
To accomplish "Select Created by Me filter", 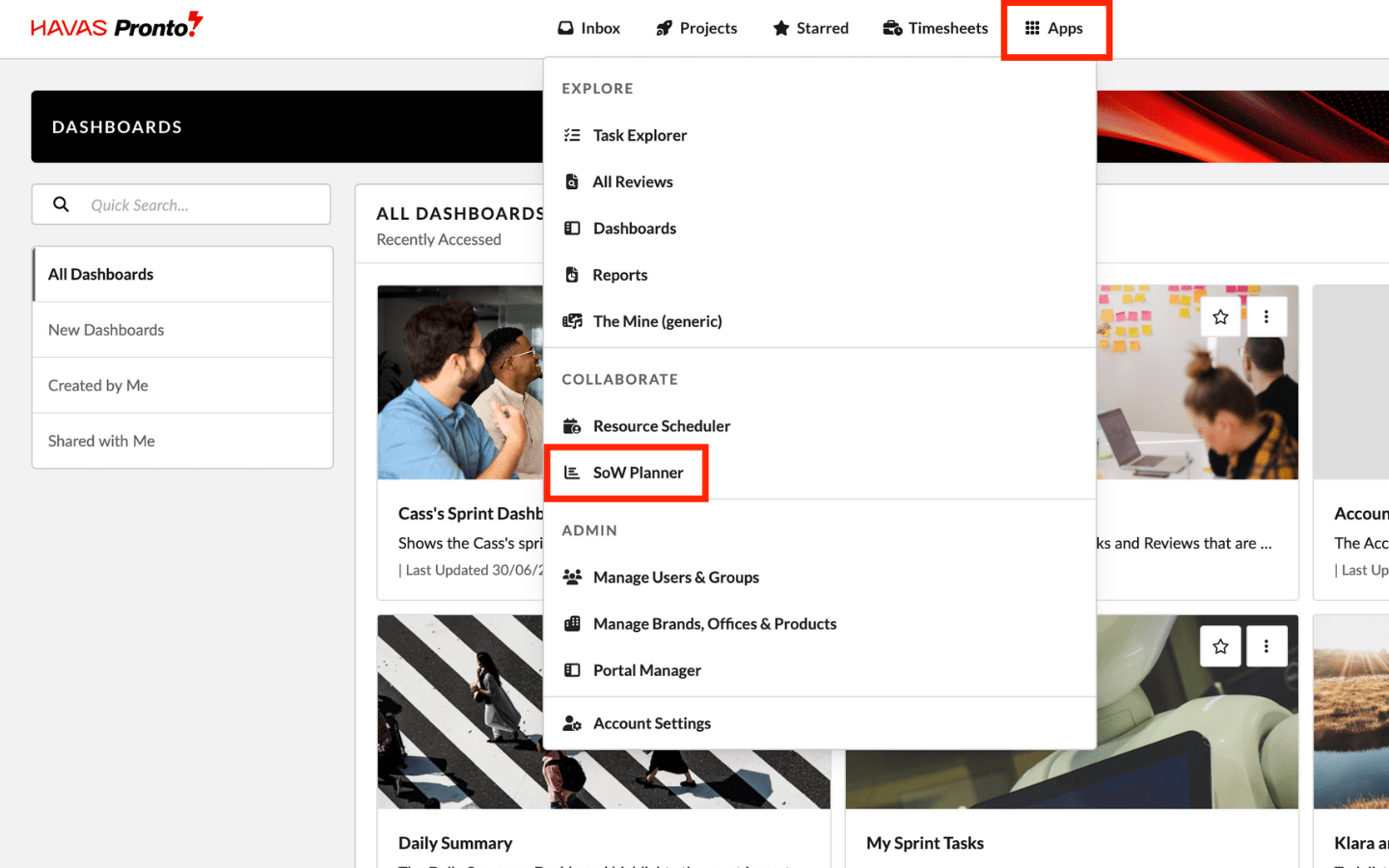I will click(x=182, y=386).
